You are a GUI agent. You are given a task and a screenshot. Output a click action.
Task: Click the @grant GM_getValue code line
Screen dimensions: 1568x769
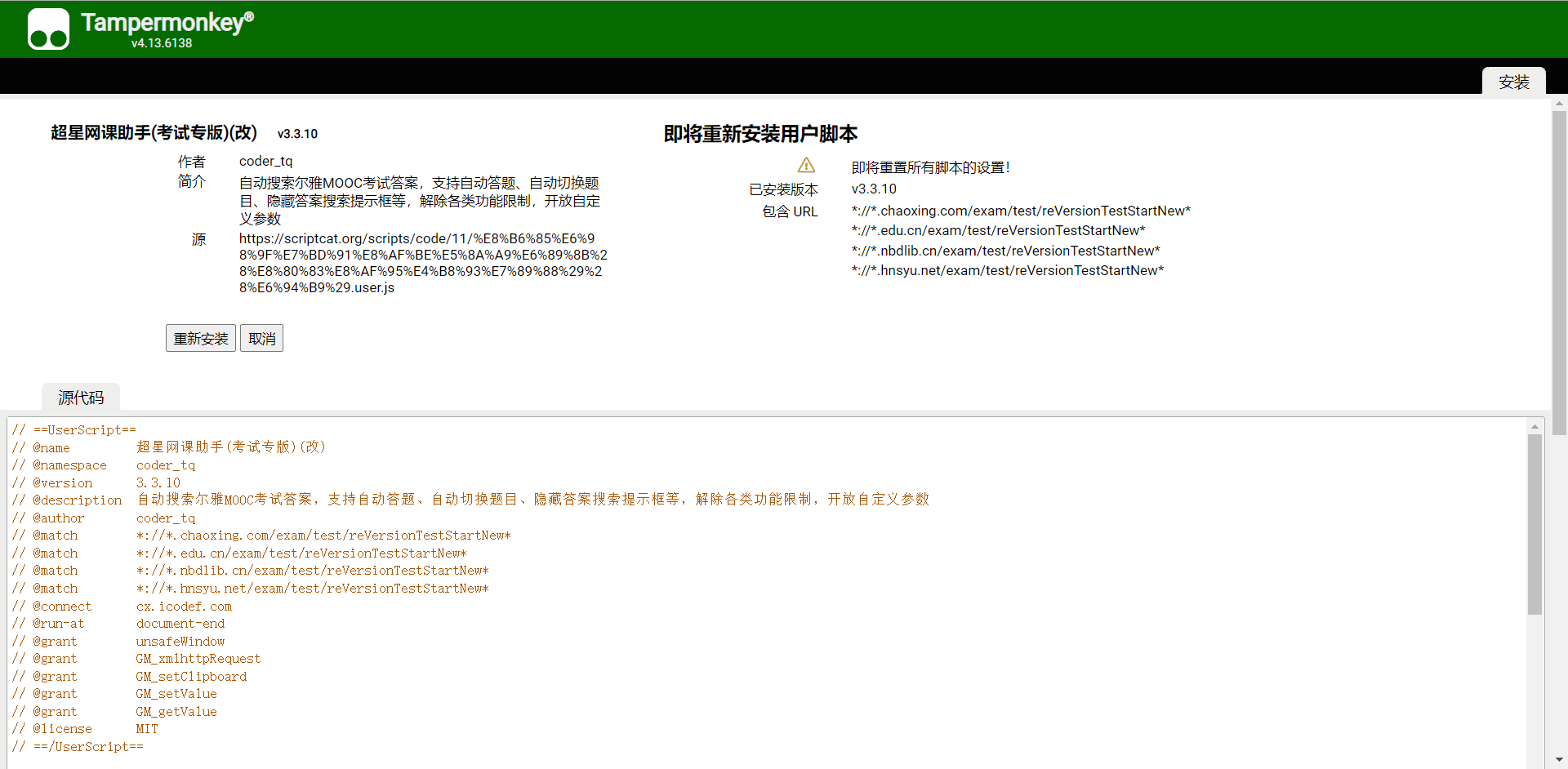(114, 711)
